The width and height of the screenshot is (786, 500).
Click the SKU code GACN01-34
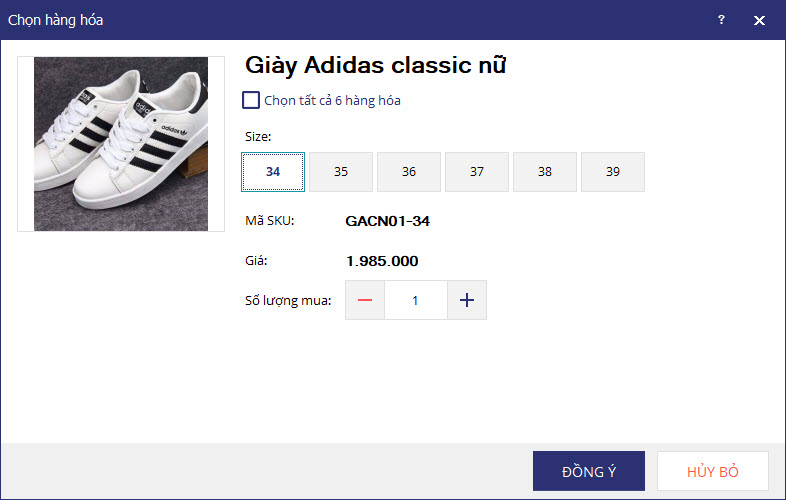387,221
